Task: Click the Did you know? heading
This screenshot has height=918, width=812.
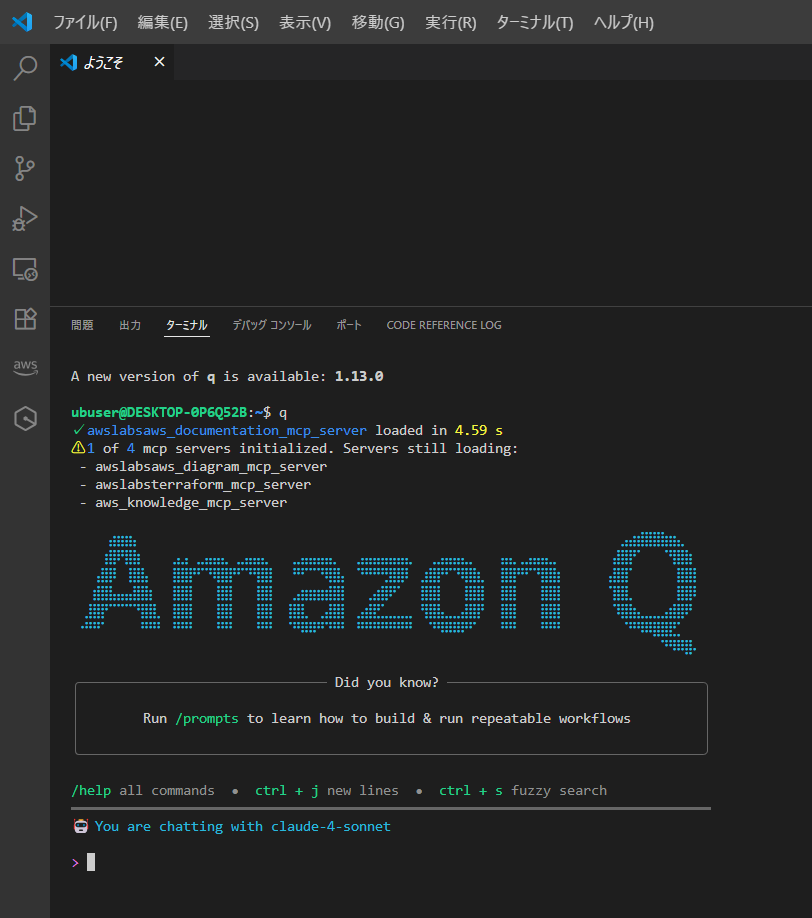Action: click(x=386, y=683)
